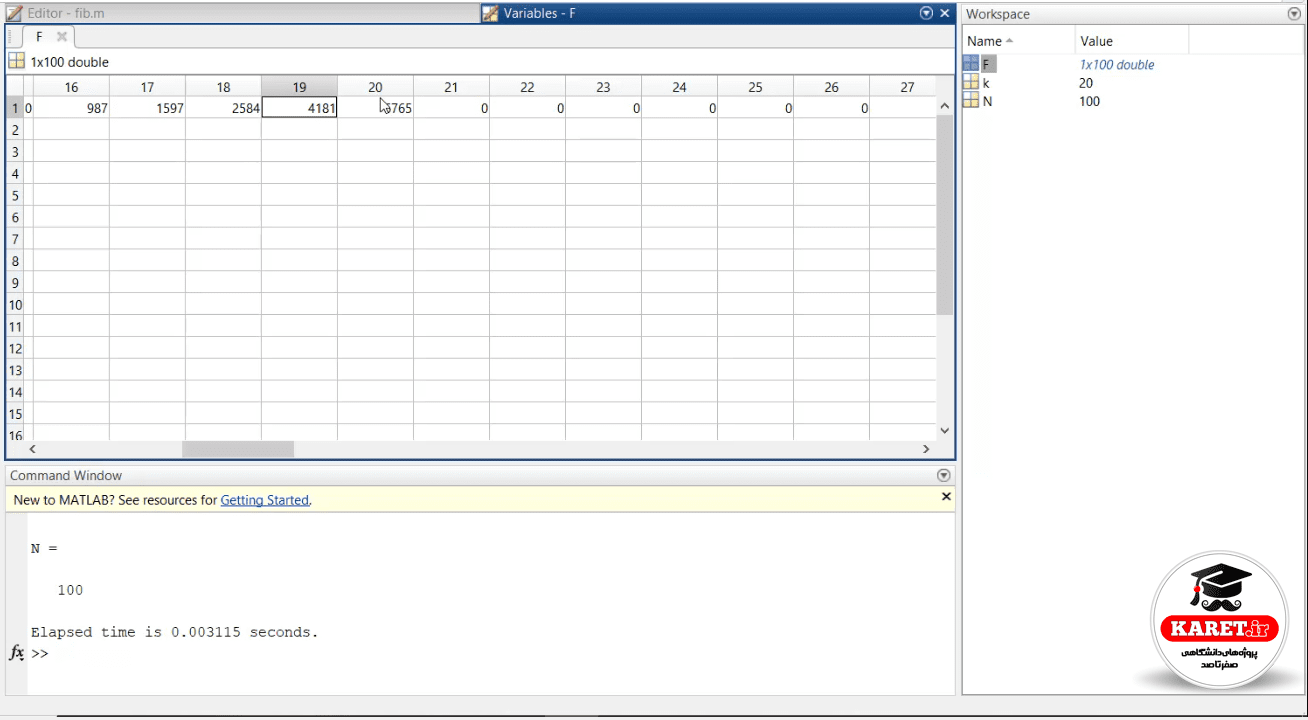Close the F variable tab

click(61, 36)
